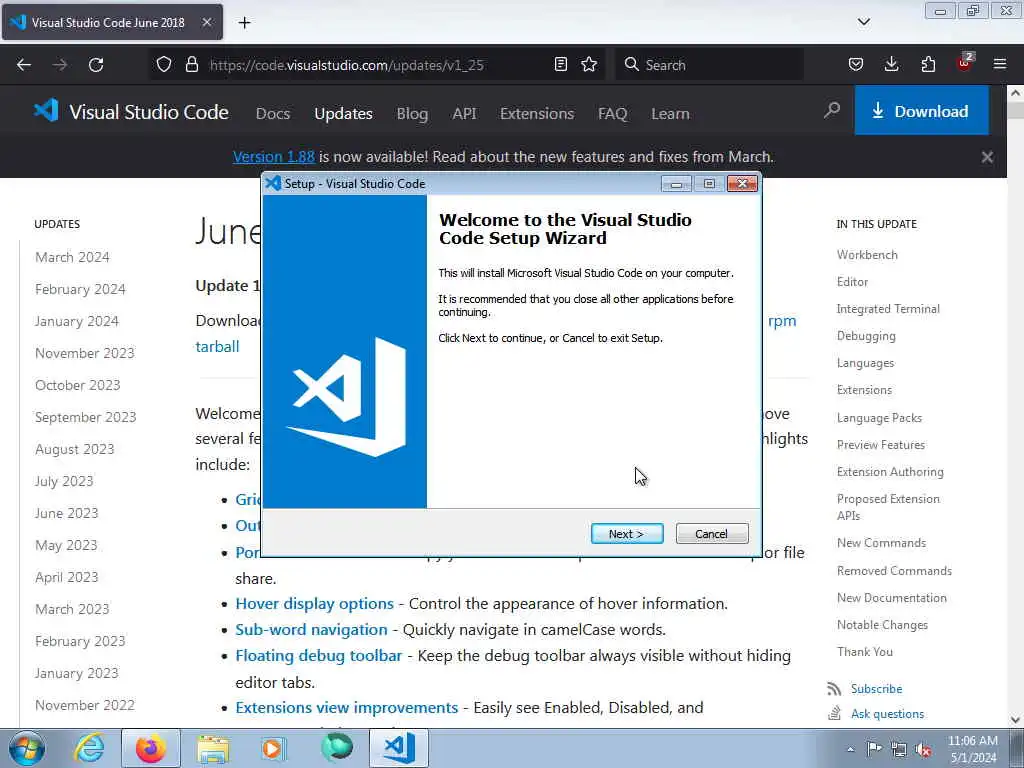Click the volume muted tray icon

coord(923,750)
